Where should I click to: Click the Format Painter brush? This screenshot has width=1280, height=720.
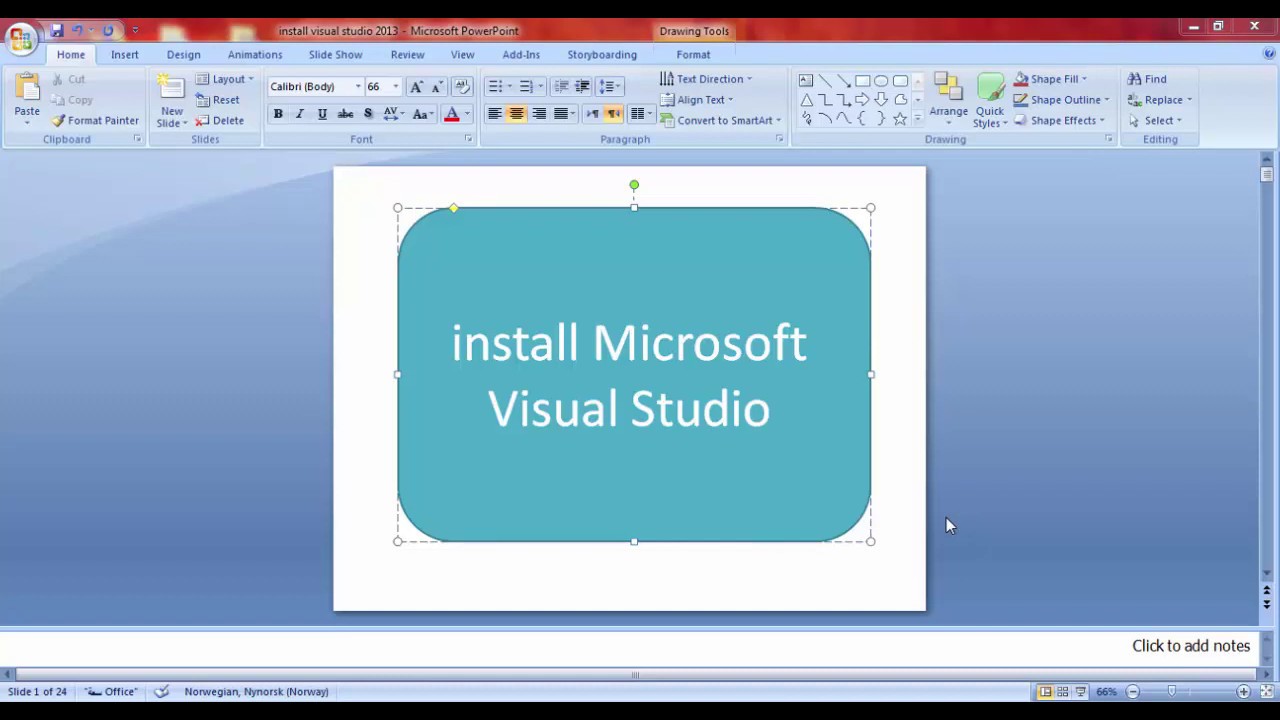coord(95,120)
